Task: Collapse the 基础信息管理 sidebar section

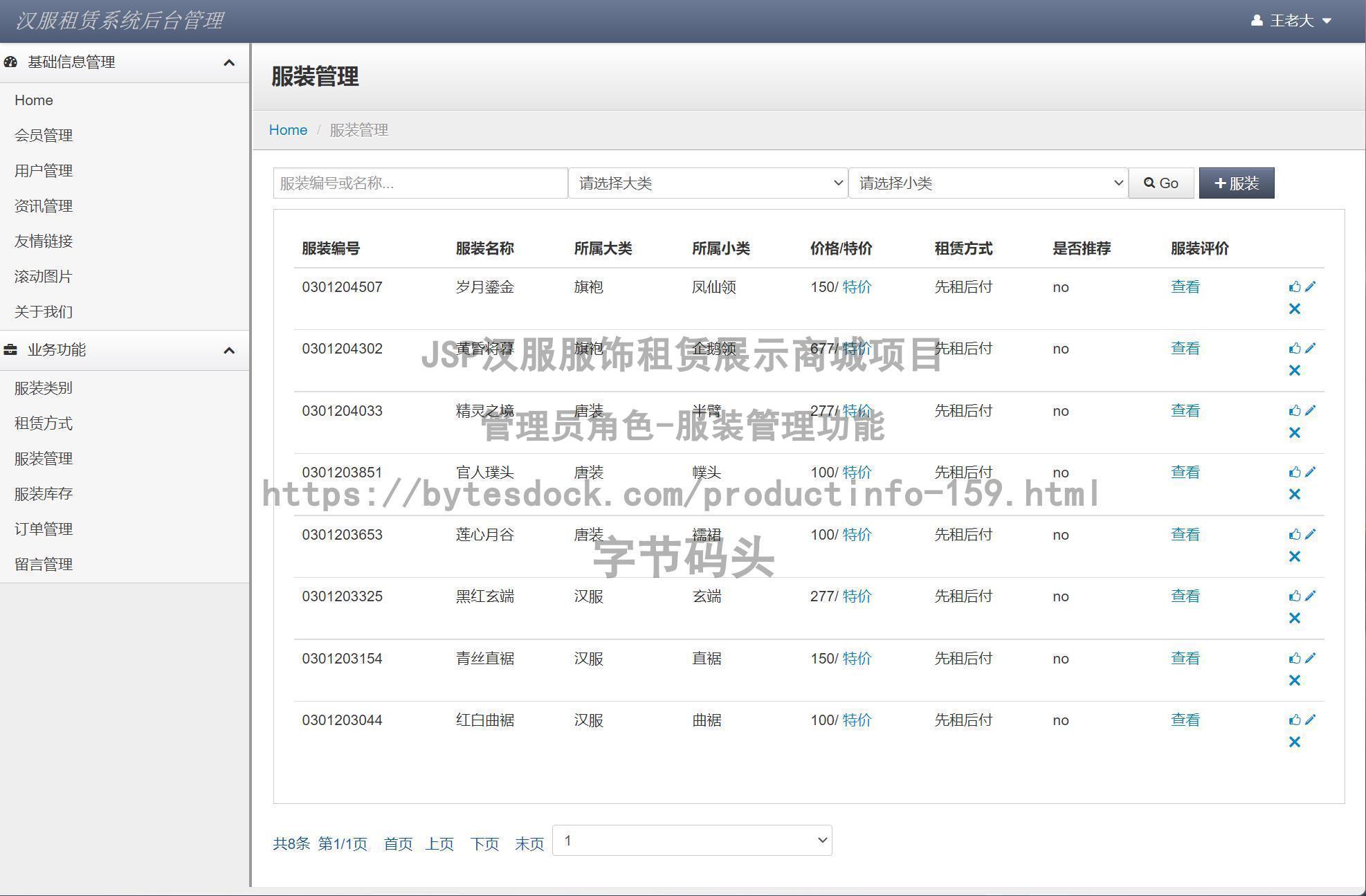Action: 229,63
